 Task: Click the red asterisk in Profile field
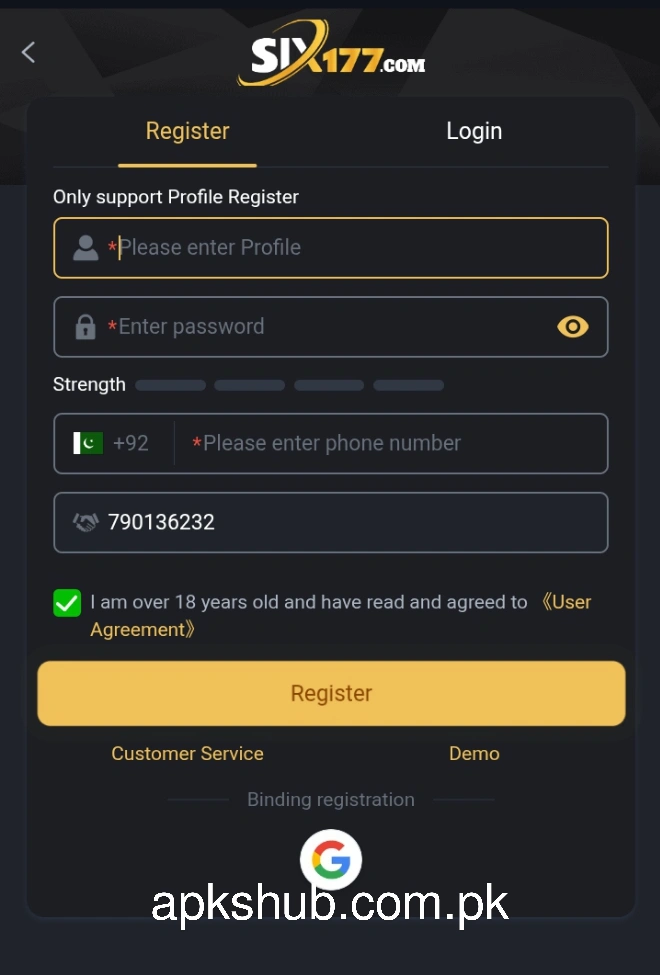(x=112, y=247)
